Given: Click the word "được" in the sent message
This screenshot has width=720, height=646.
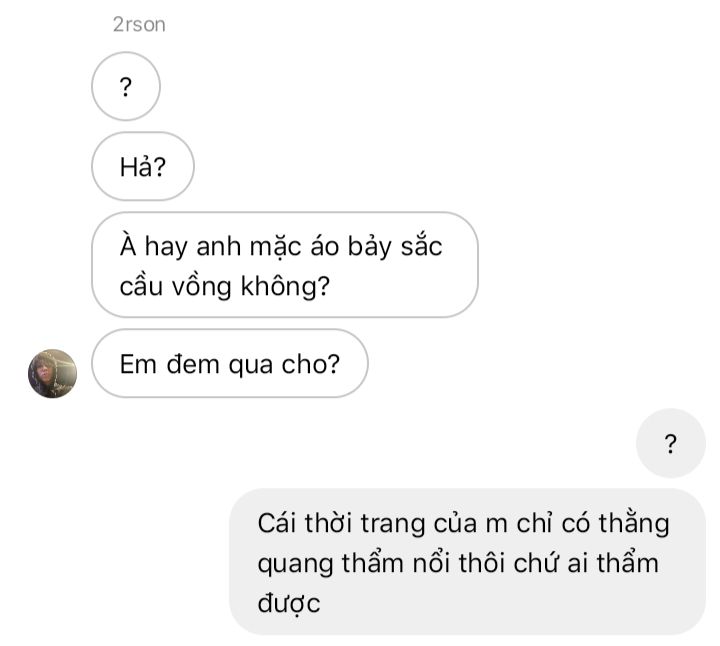Looking at the screenshot, I should pyautogui.click(x=289, y=603).
